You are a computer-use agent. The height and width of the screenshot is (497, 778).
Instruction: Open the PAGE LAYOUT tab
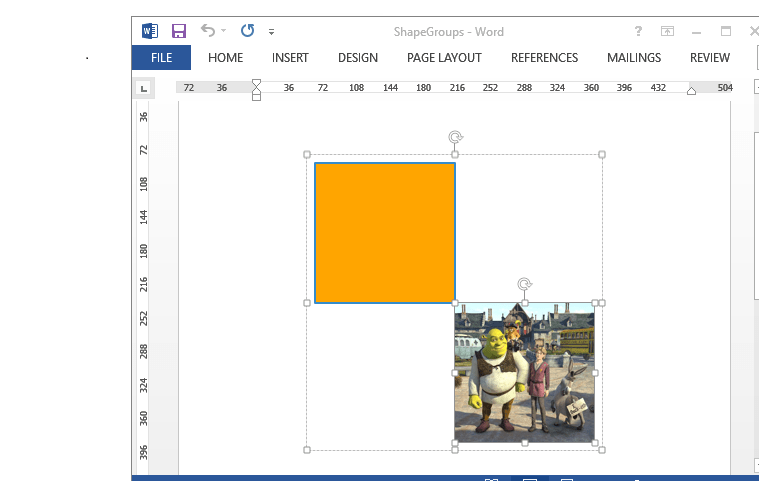pos(444,58)
